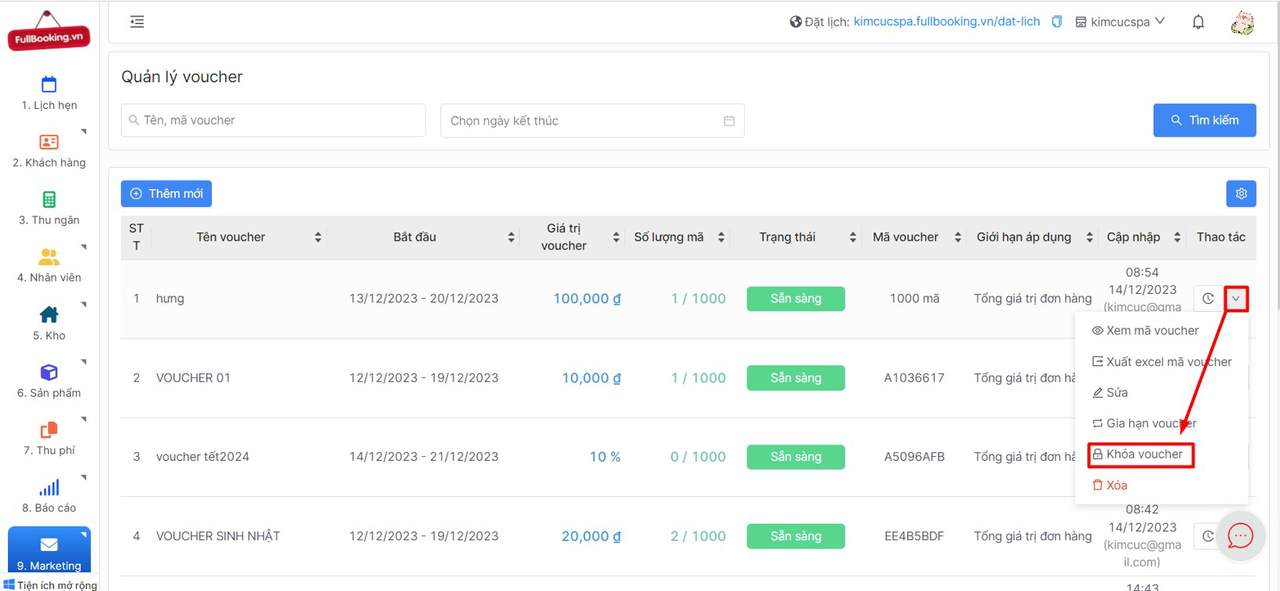Copy the booking link with the copy icon
1280x591 pixels.
tap(1057, 22)
